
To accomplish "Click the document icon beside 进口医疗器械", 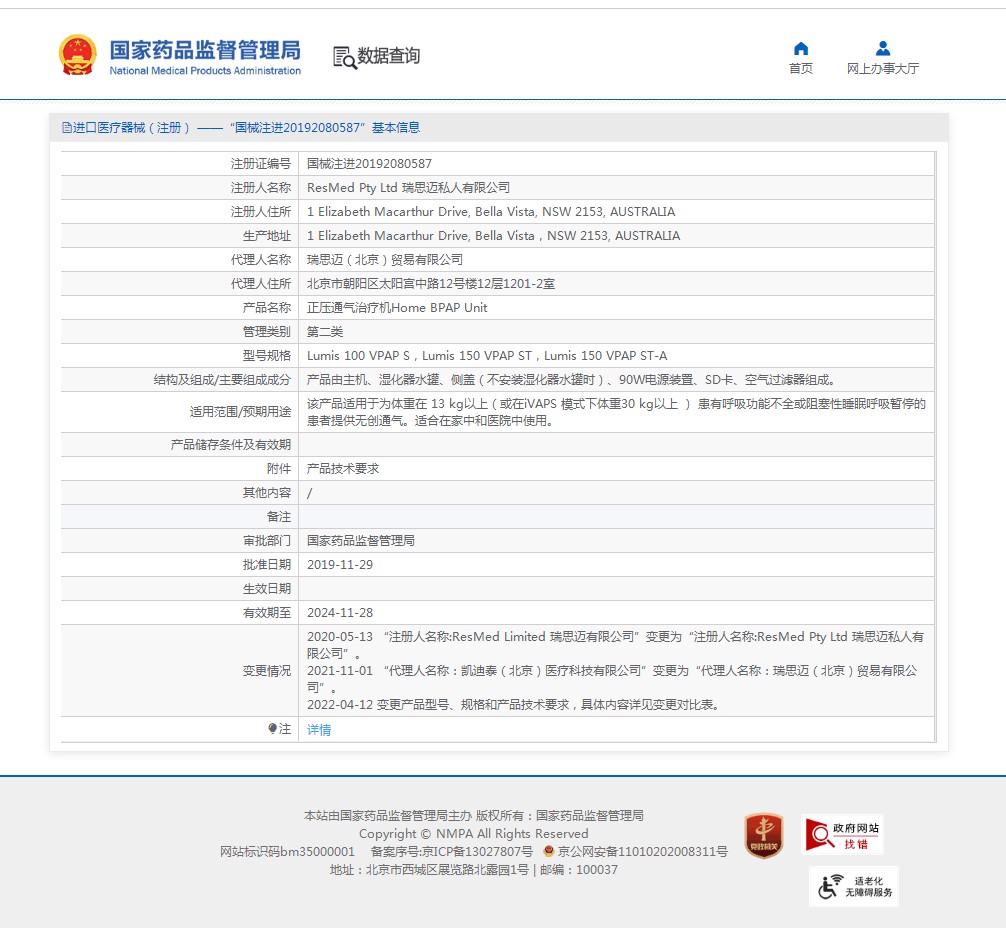I will pyautogui.click(x=66, y=128).
